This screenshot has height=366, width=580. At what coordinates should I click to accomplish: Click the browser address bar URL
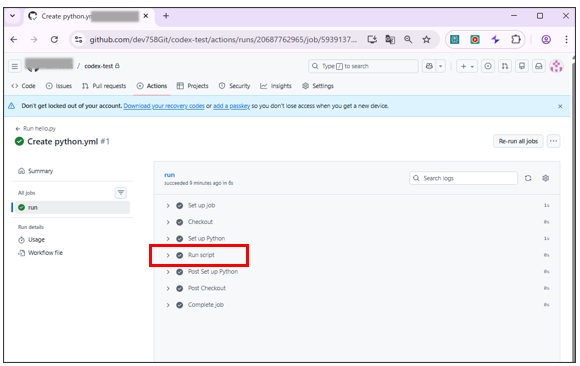[223, 40]
